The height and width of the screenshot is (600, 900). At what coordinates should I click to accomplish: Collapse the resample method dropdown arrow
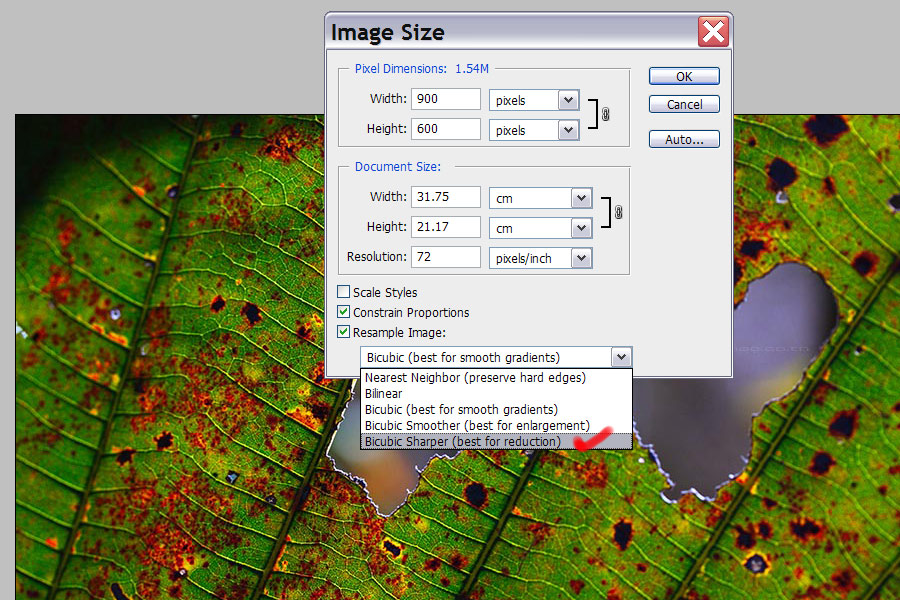click(621, 357)
